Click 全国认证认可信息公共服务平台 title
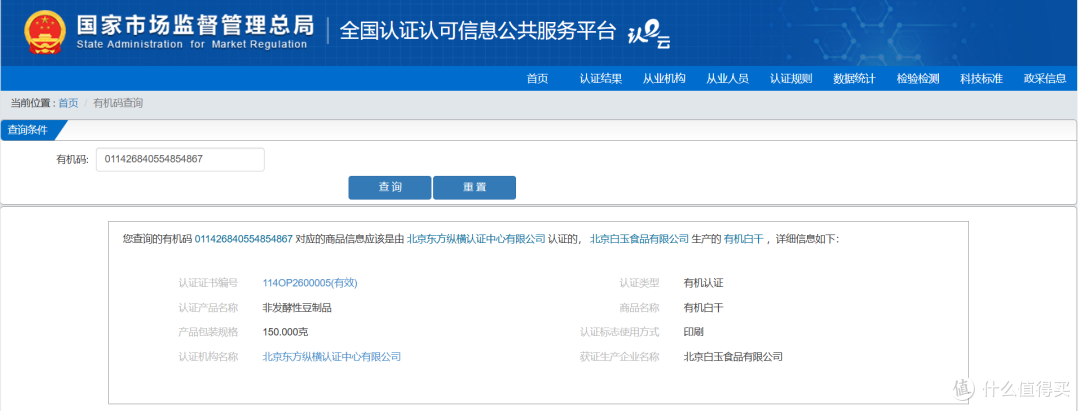Image resolution: width=1080 pixels, height=411 pixels. click(x=477, y=31)
